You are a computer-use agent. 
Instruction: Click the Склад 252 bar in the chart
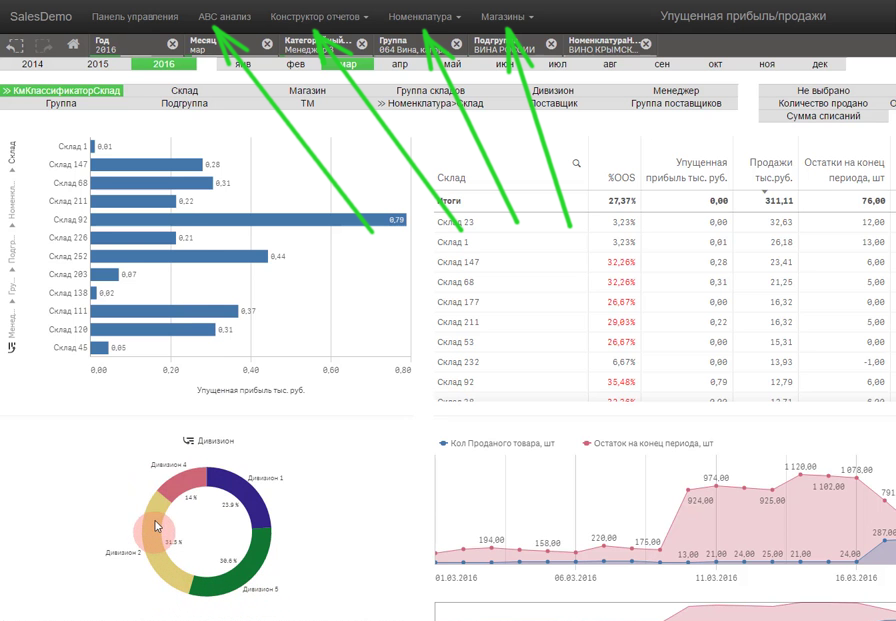point(179,256)
